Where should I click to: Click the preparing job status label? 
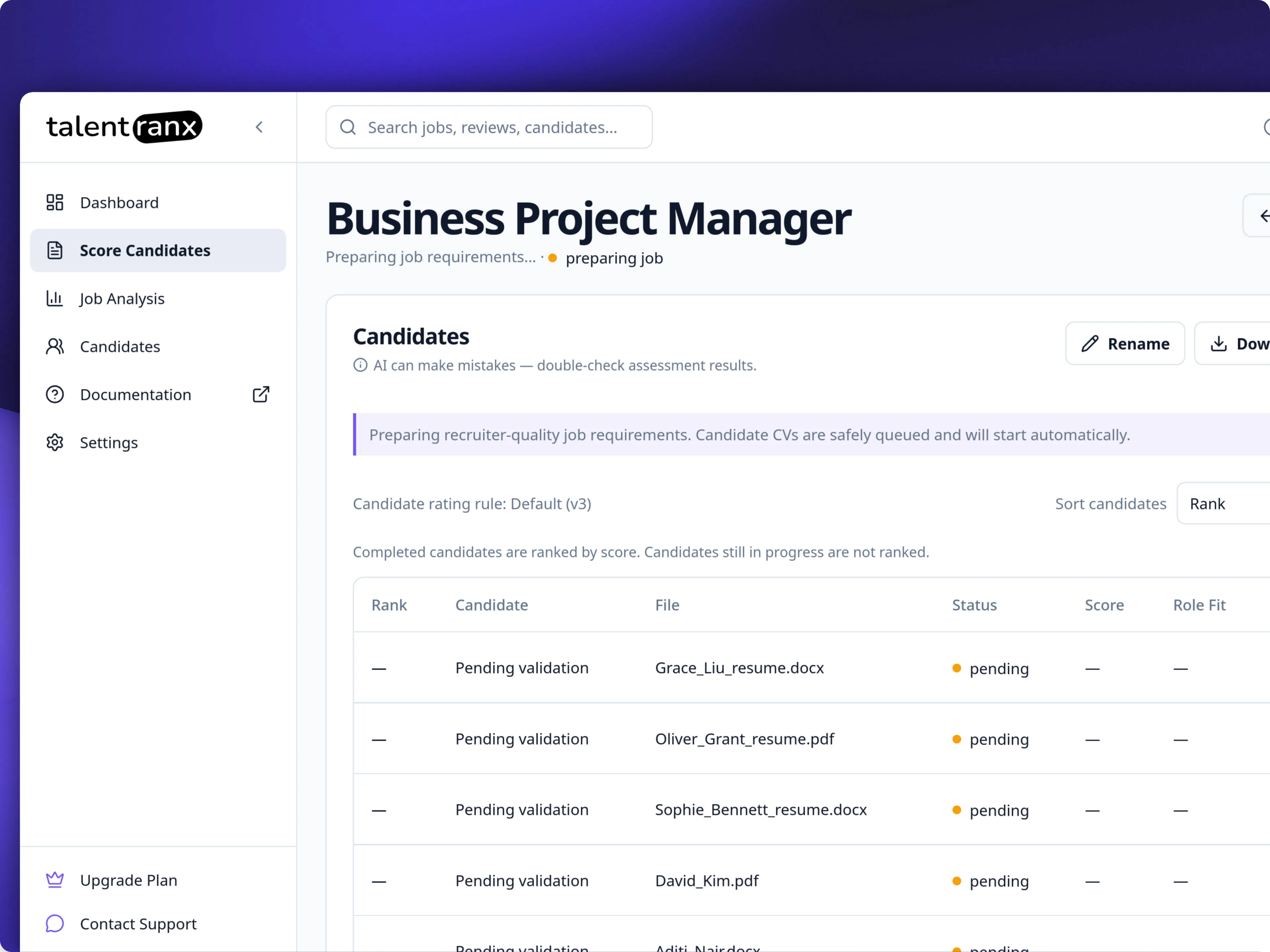click(x=614, y=258)
